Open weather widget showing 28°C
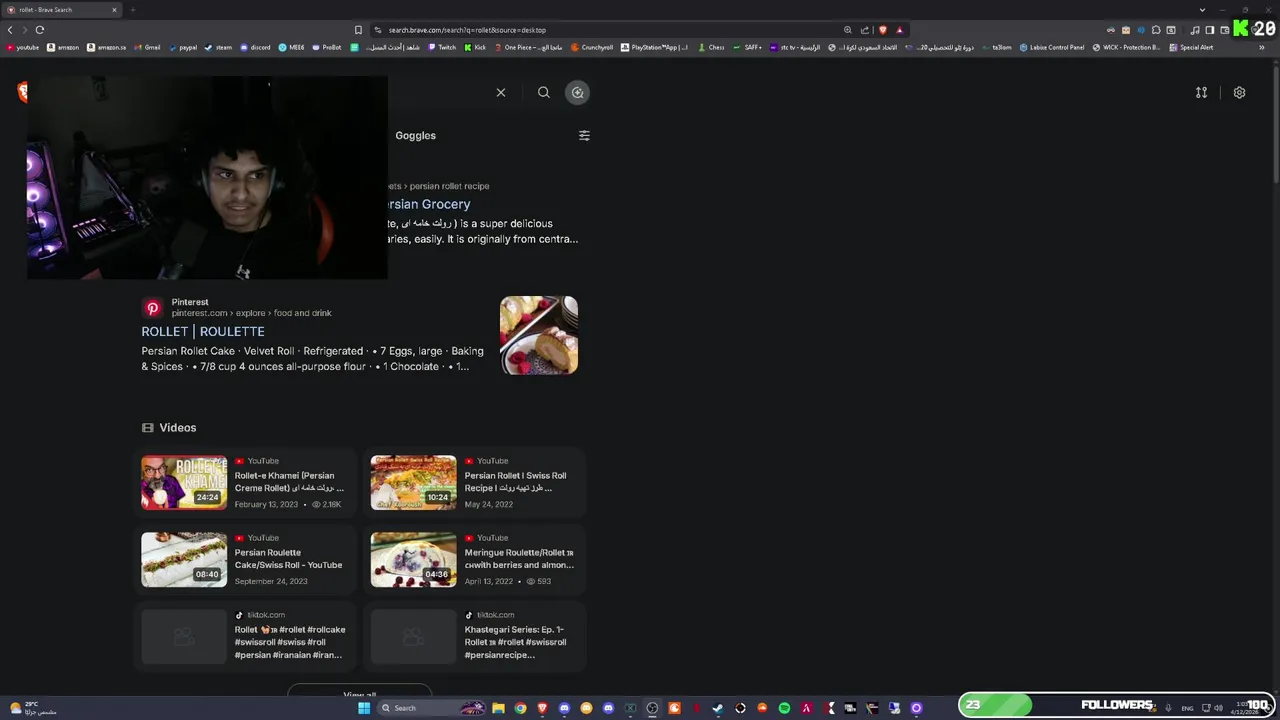Viewport: 1280px width, 720px height. tap(33, 708)
